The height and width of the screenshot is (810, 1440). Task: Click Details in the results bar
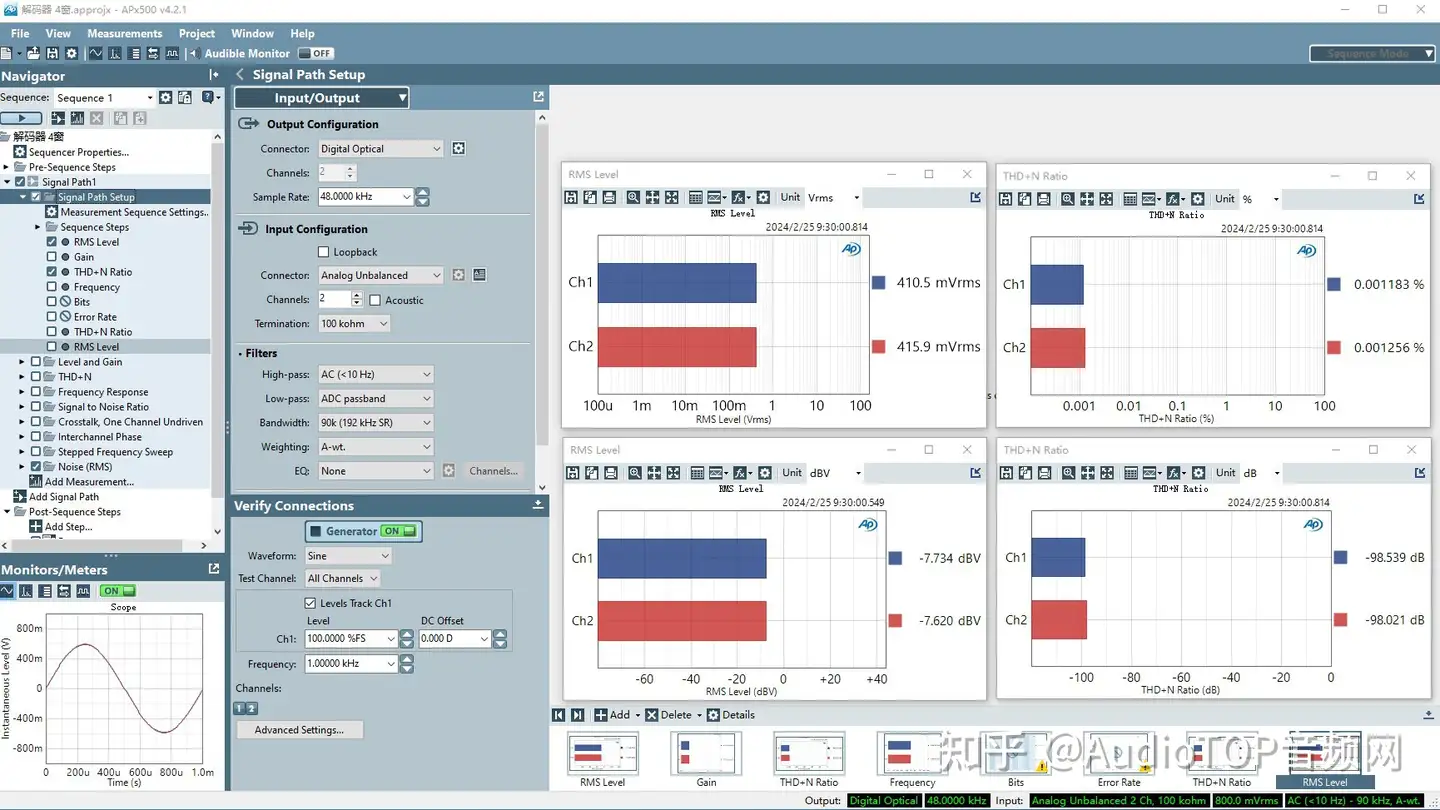pos(731,715)
